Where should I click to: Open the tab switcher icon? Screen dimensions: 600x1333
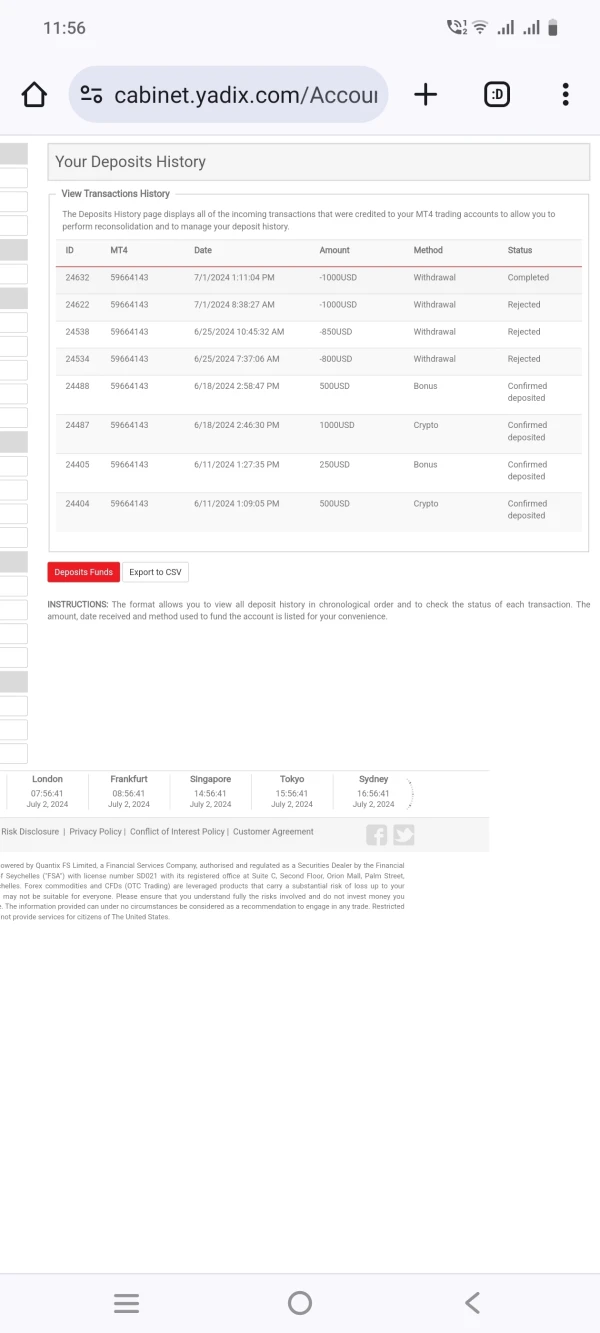coord(497,95)
